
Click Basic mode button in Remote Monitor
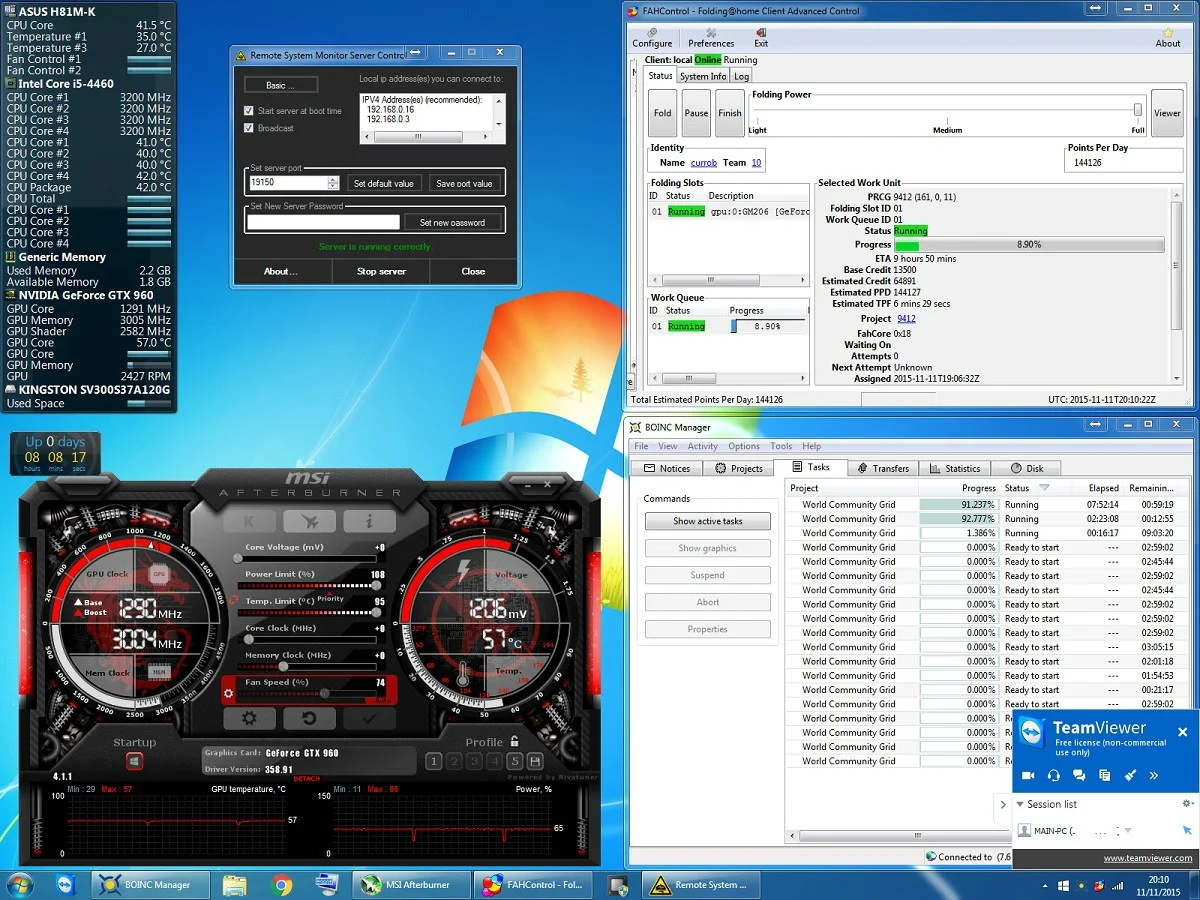pyautogui.click(x=281, y=85)
